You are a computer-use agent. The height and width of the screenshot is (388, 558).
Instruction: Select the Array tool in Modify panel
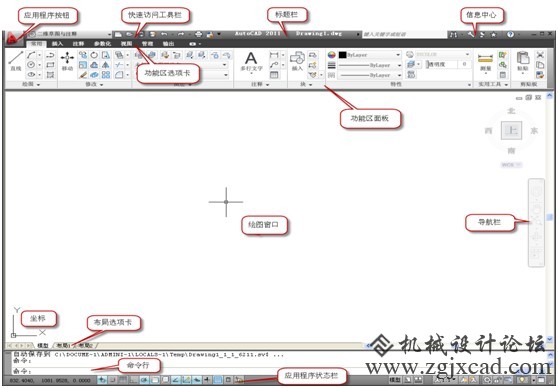105,75
